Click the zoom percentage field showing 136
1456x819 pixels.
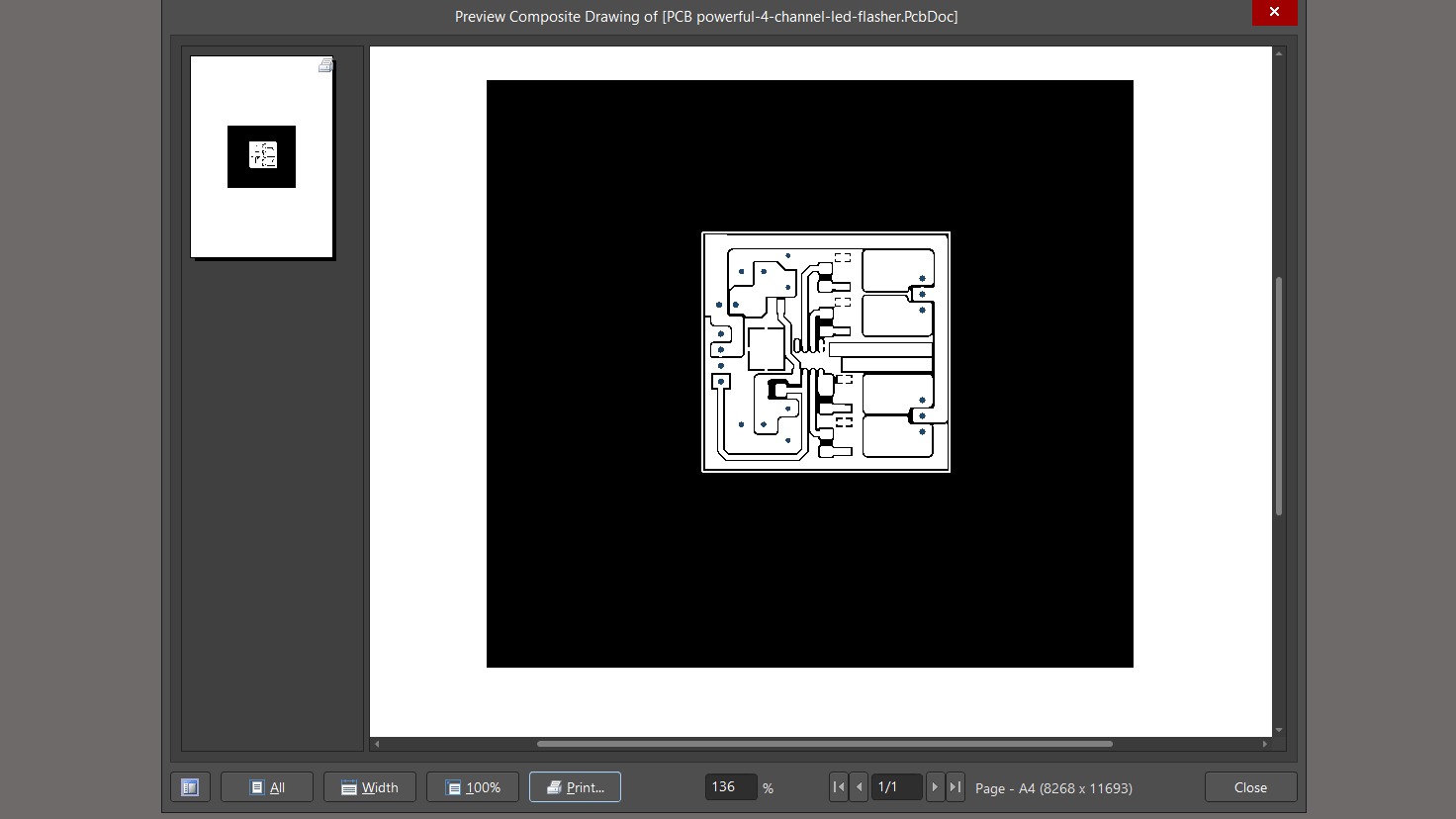[730, 787]
